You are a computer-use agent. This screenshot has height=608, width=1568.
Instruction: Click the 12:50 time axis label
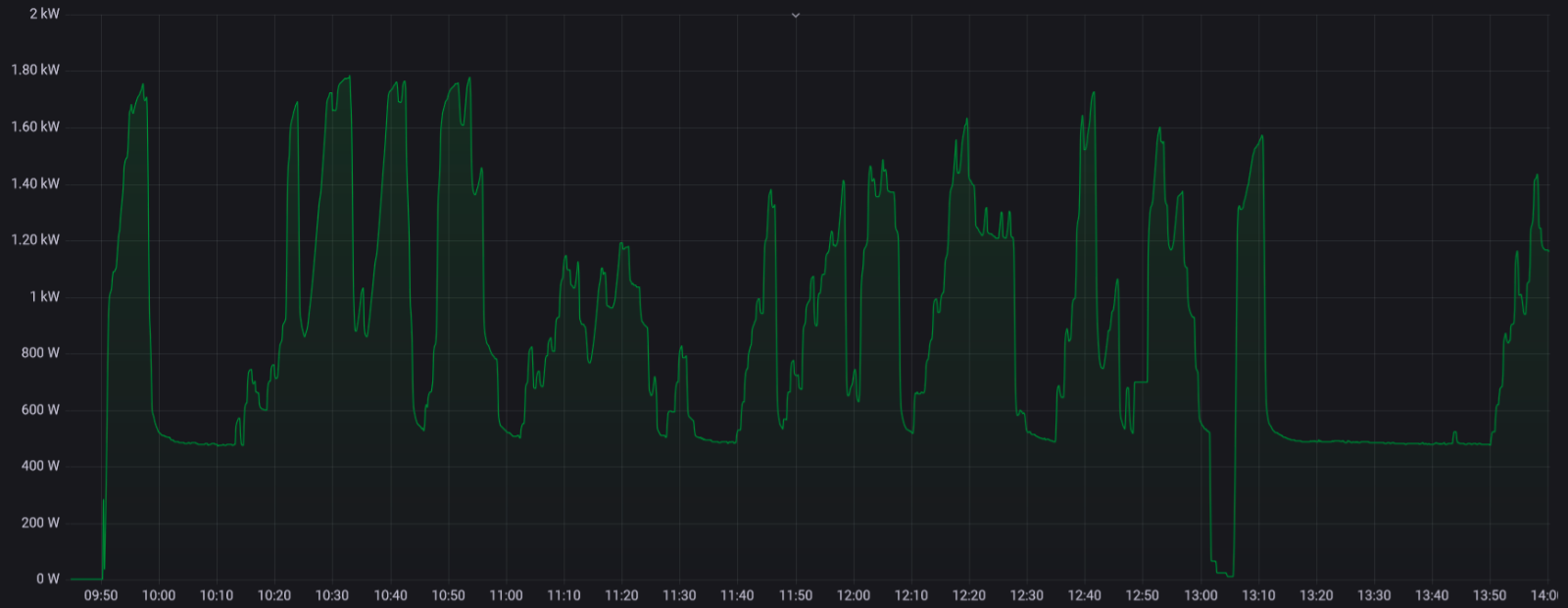(1142, 595)
